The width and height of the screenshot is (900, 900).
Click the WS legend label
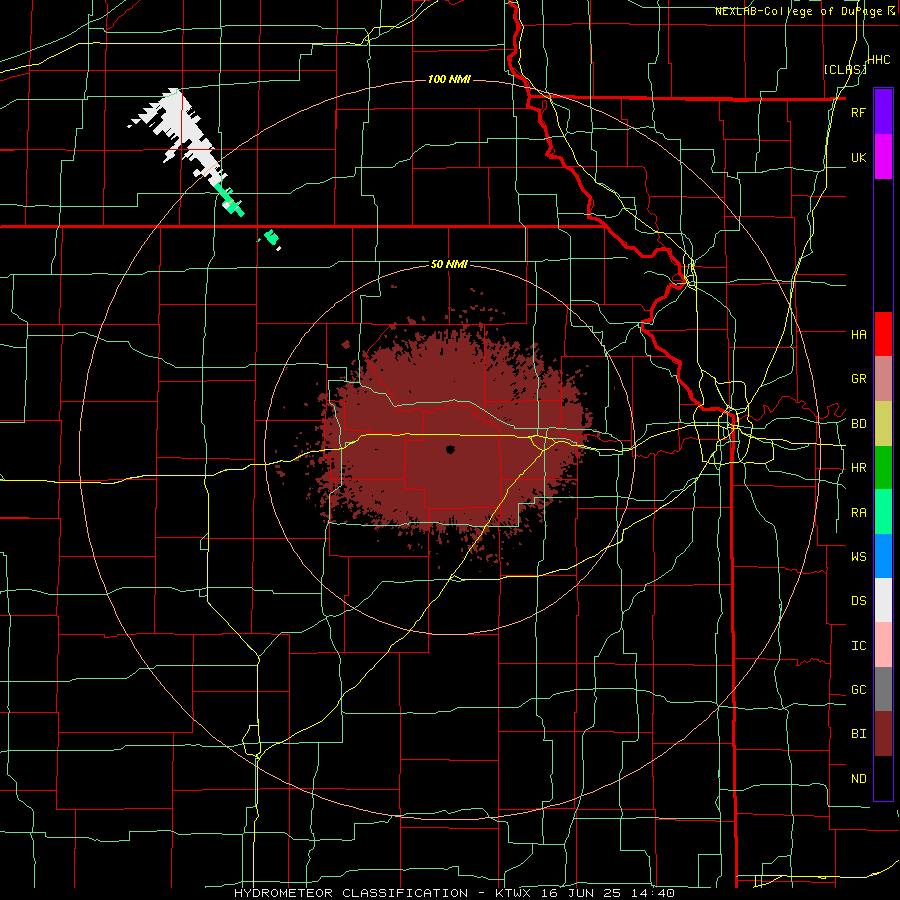point(859,556)
